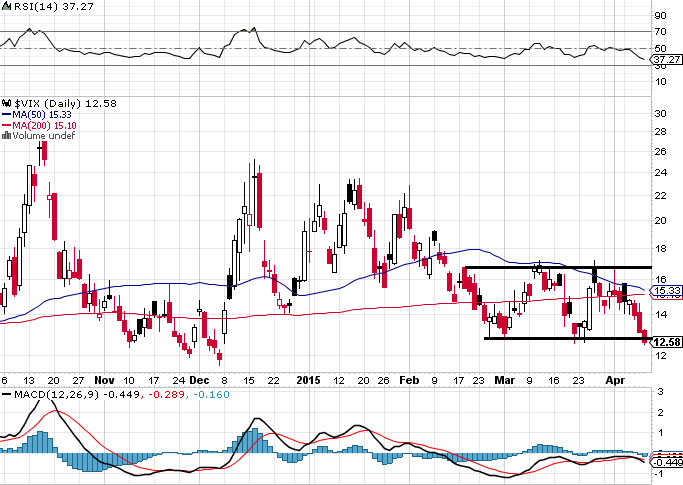Click the $VIX (Daily) 12.58 title
This screenshot has width=683, height=485.
(65, 103)
